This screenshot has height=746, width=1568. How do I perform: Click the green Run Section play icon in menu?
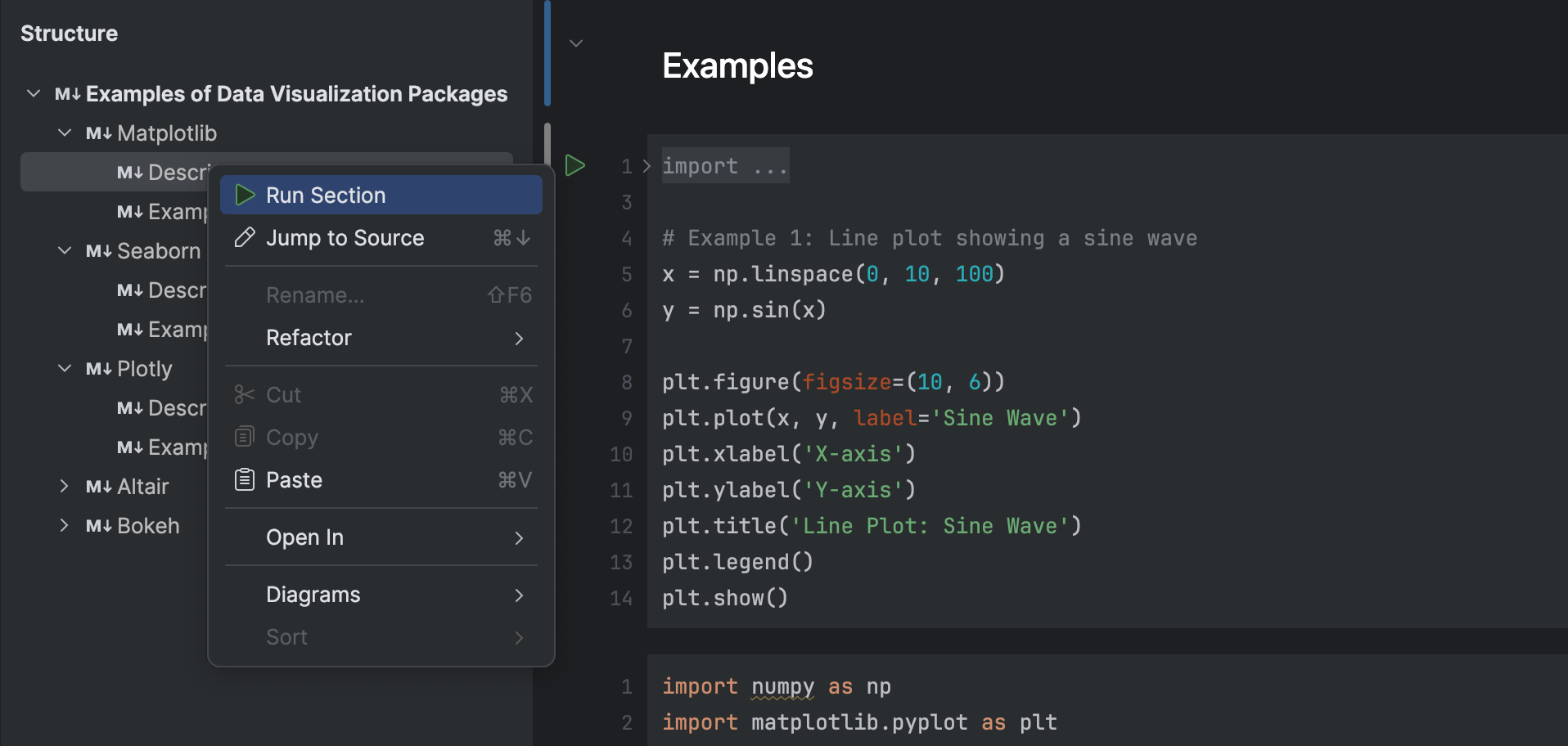point(244,195)
